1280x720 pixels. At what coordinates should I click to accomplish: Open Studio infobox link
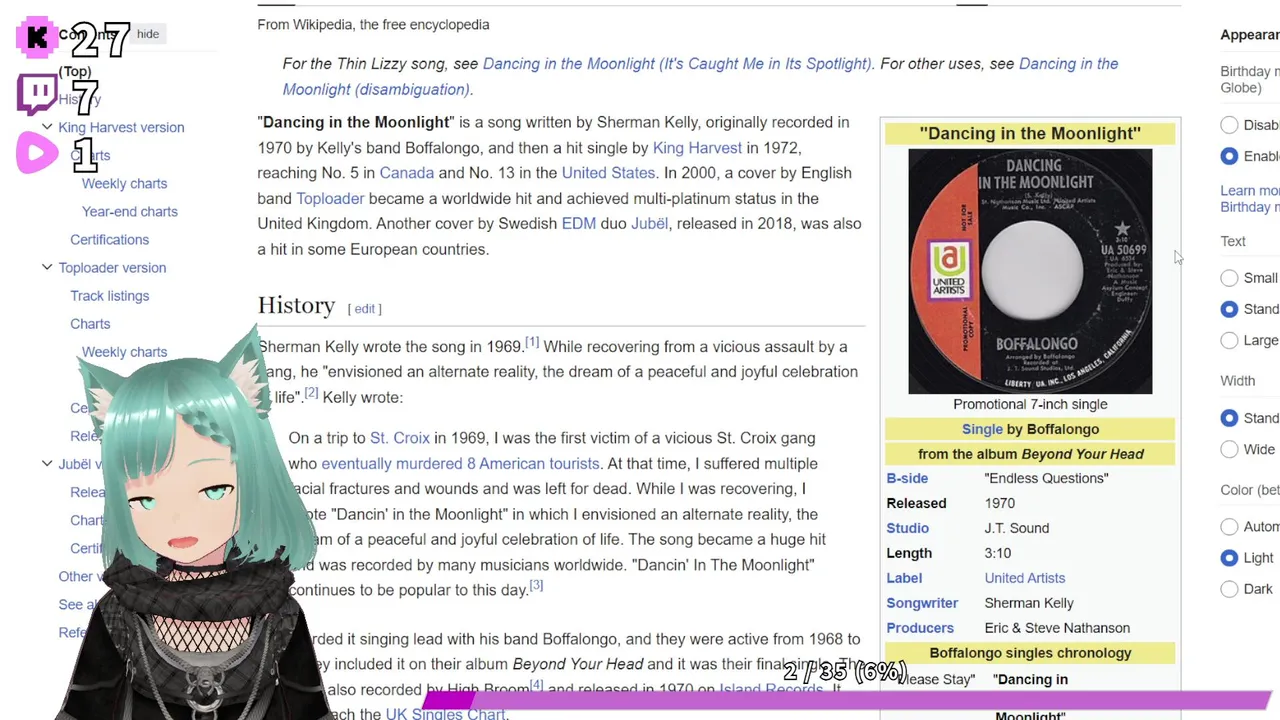point(907,528)
